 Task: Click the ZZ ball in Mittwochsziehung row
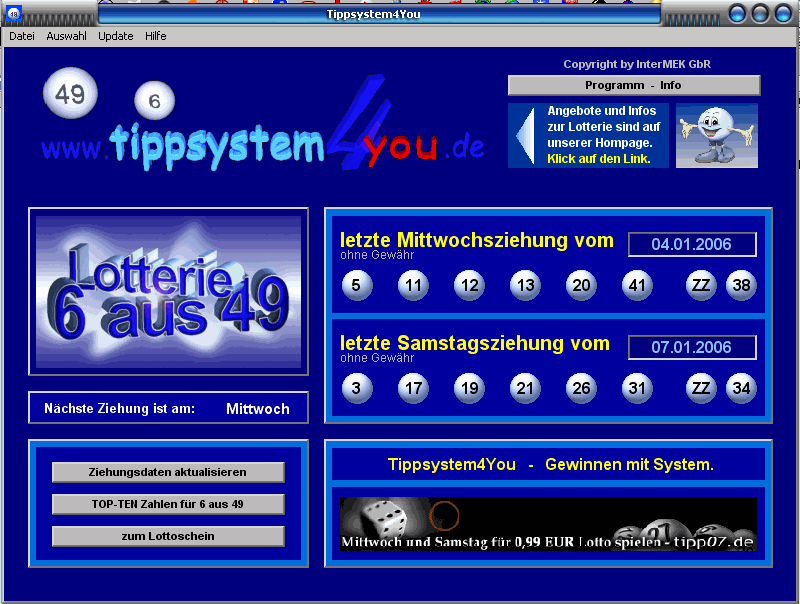[701, 285]
